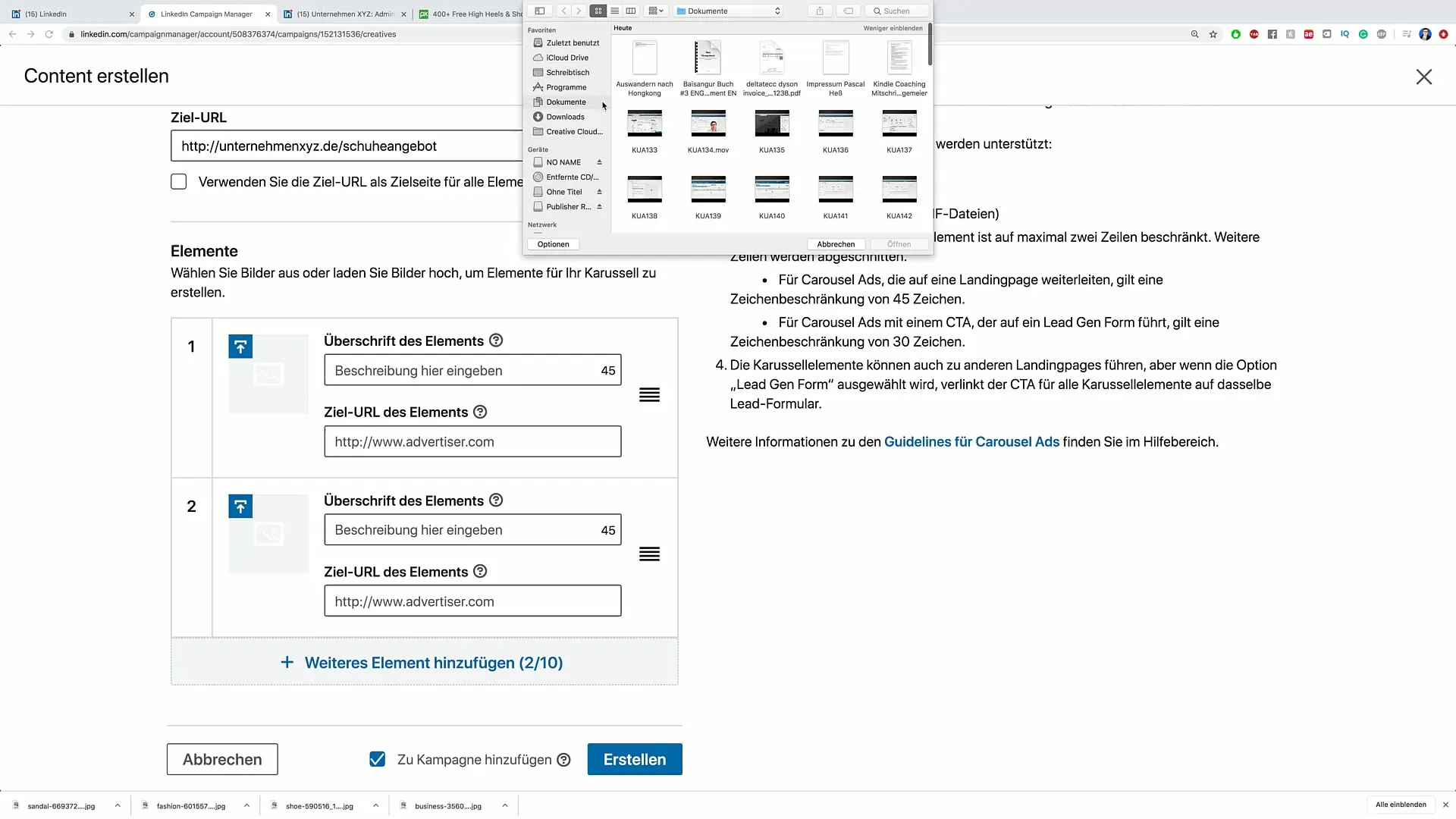
Task: Click Programme in Favoriten sidebar
Action: (x=565, y=87)
